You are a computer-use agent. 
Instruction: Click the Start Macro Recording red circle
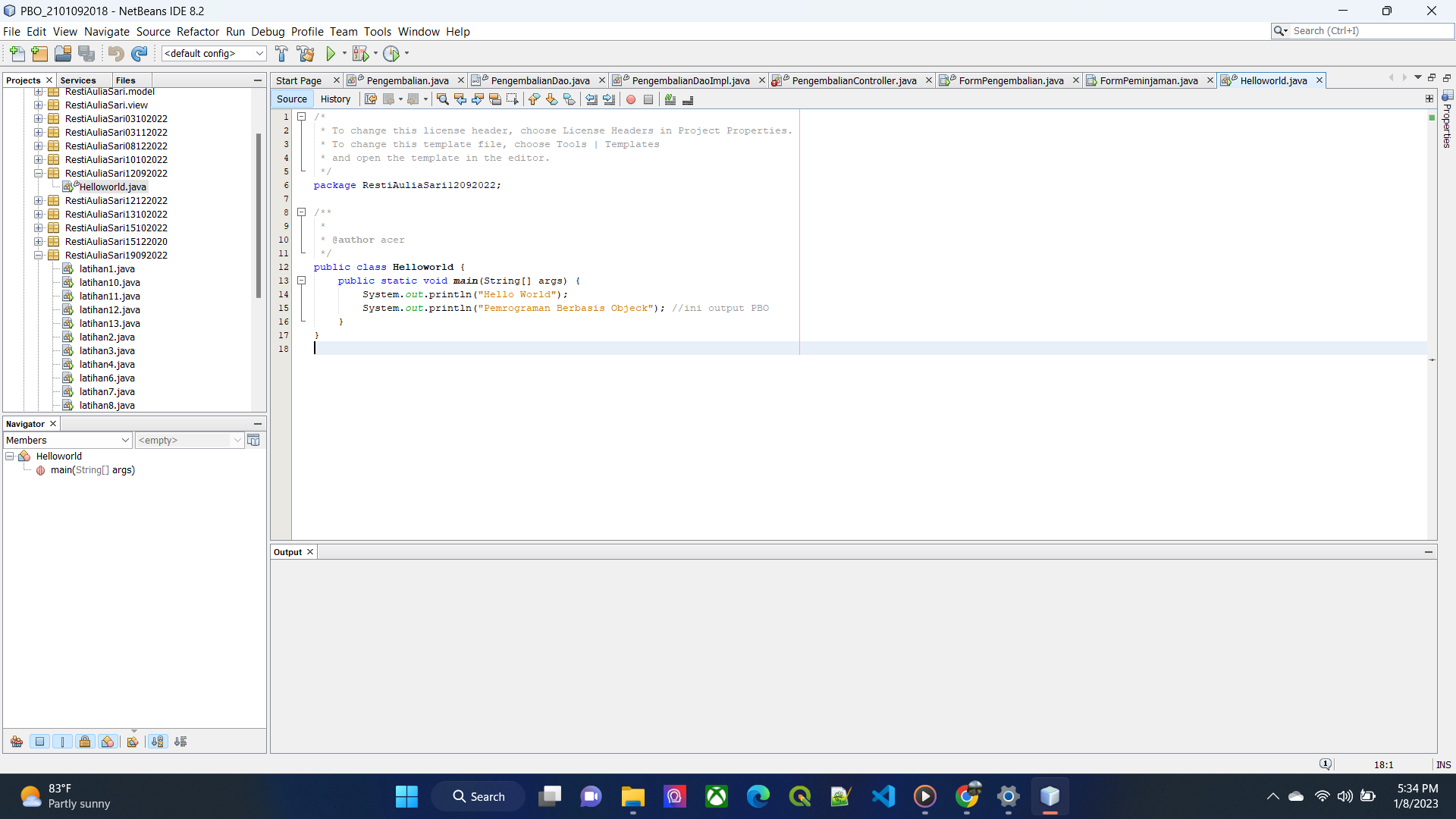coord(631,99)
